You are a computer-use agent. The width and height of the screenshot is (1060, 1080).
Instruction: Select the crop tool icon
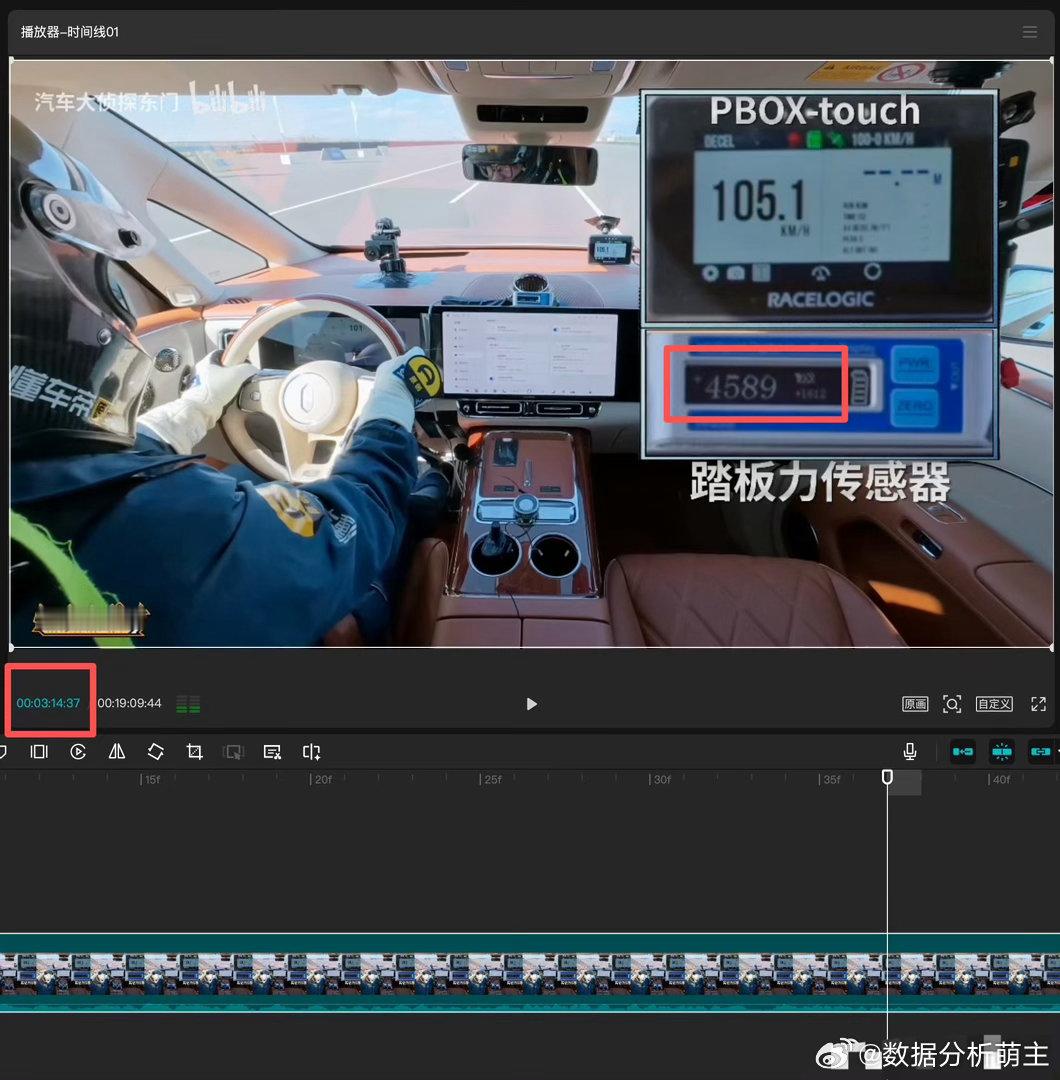pyautogui.click(x=195, y=751)
